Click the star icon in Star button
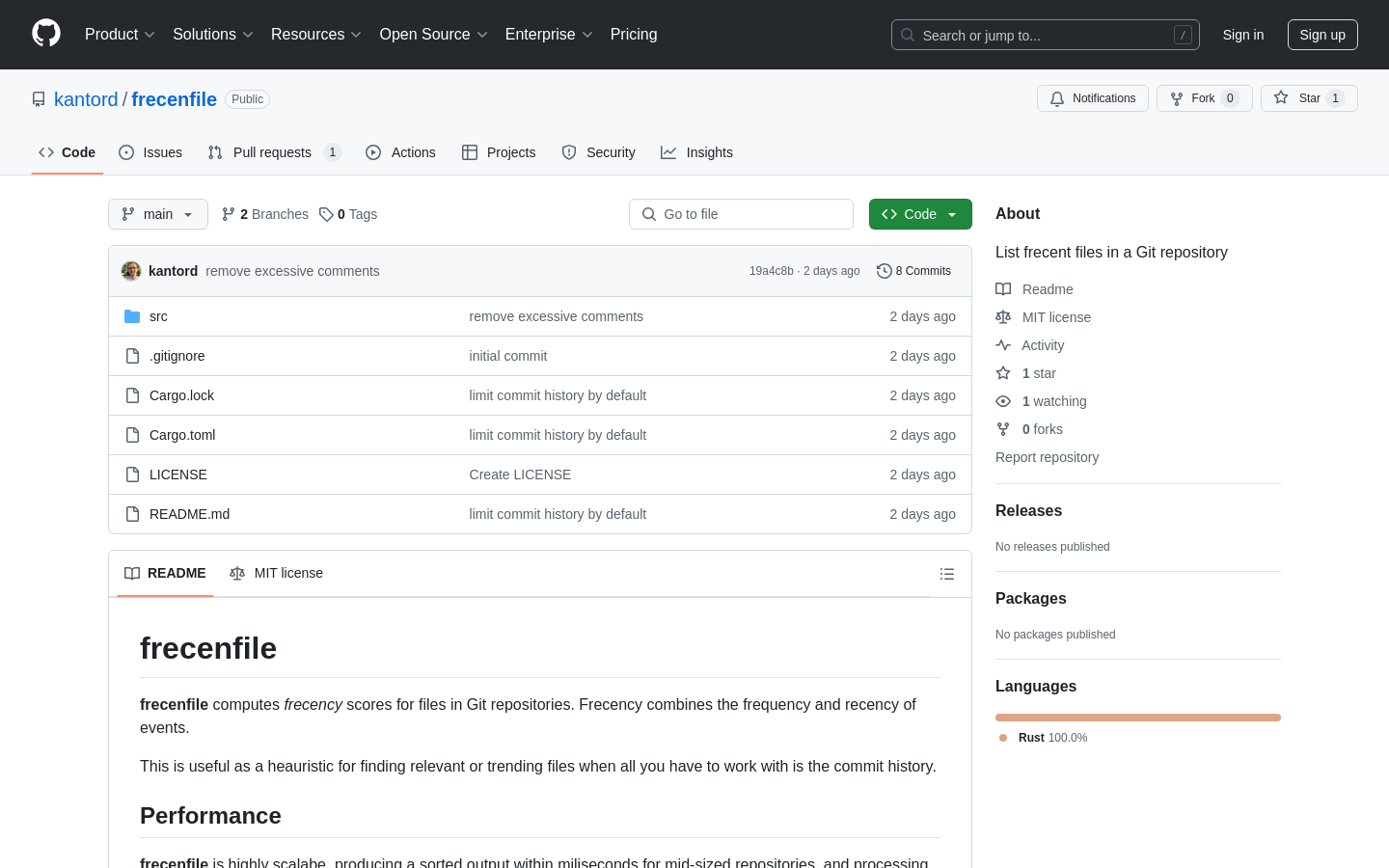This screenshot has width=1389, height=868. click(x=1281, y=97)
